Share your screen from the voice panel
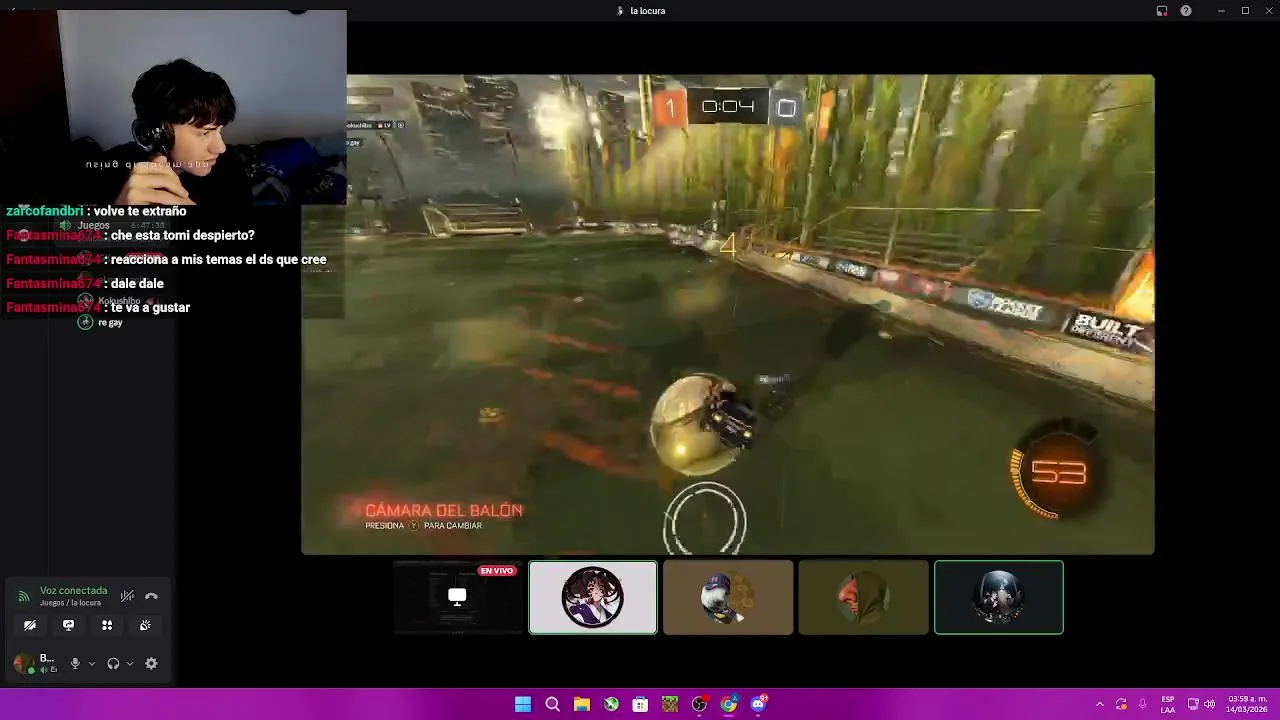The image size is (1280, 720). (68, 625)
